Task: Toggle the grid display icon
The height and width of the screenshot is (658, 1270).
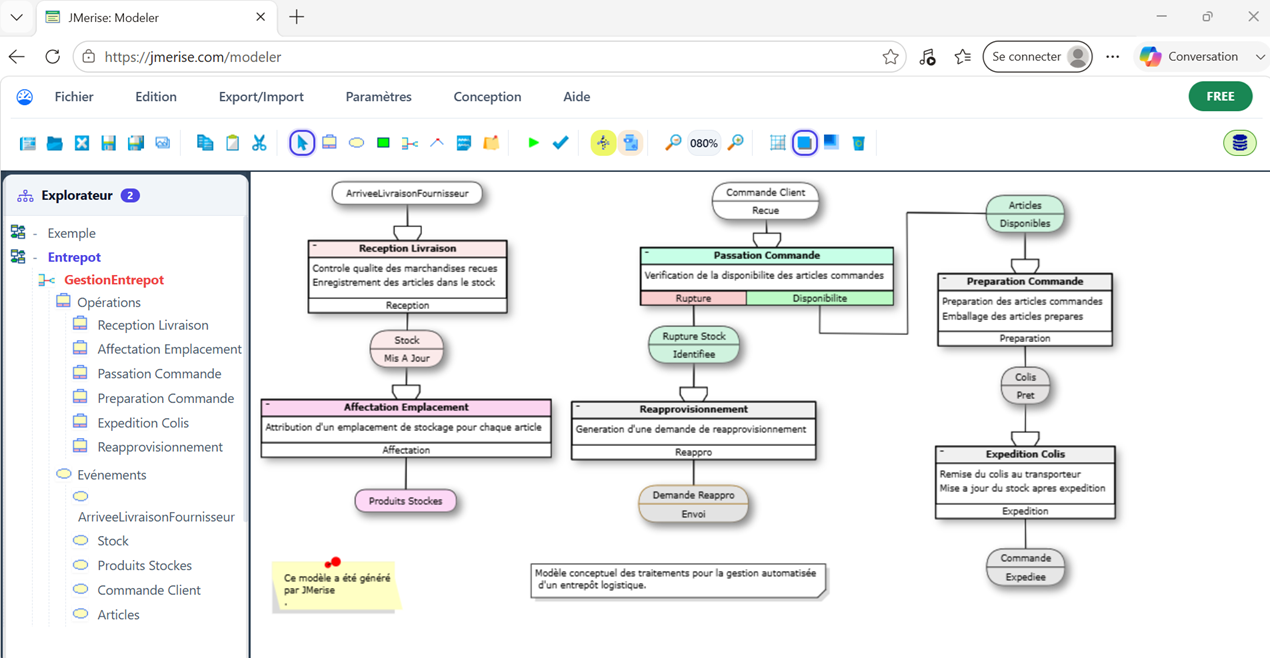Action: (x=777, y=143)
